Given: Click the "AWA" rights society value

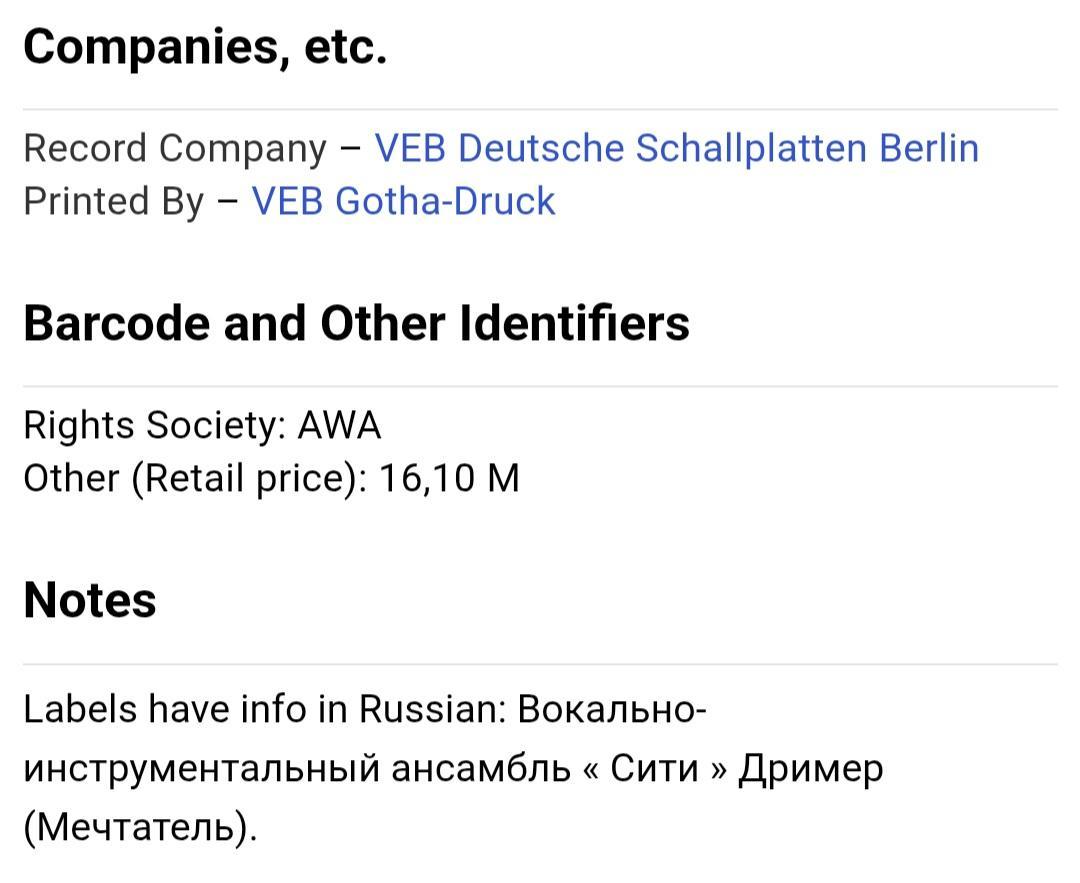Looking at the screenshot, I should click(340, 425).
